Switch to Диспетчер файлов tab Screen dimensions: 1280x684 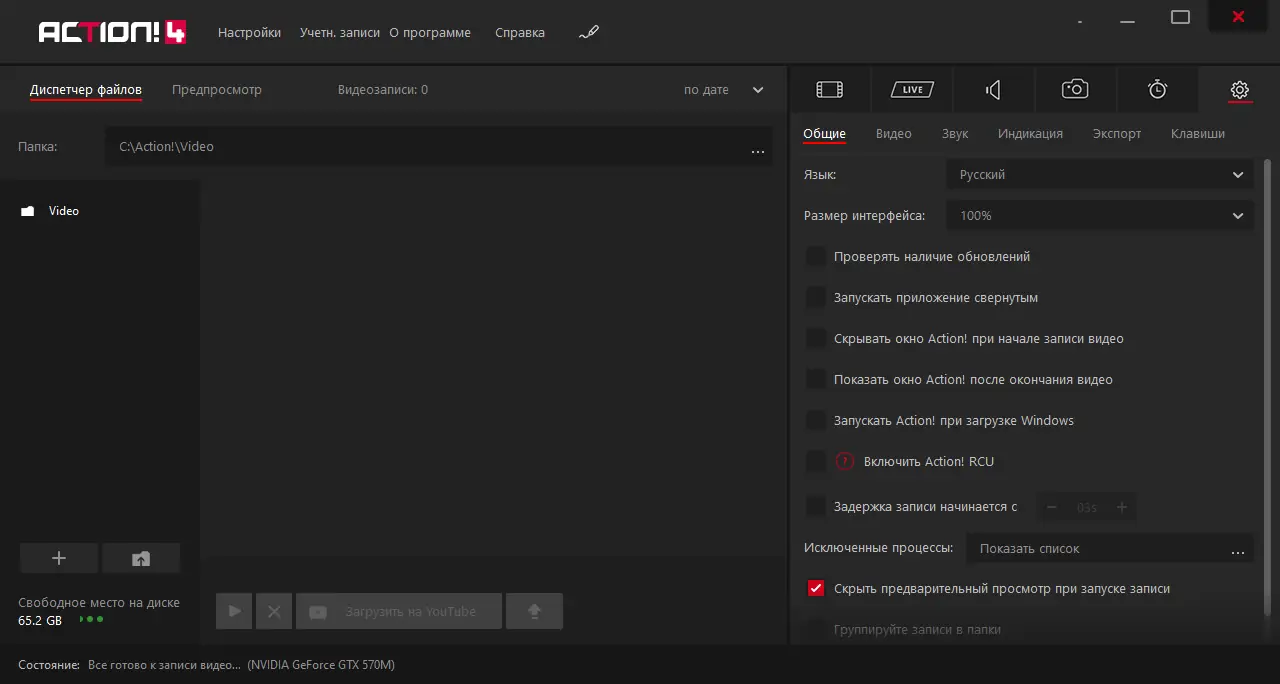tap(86, 90)
